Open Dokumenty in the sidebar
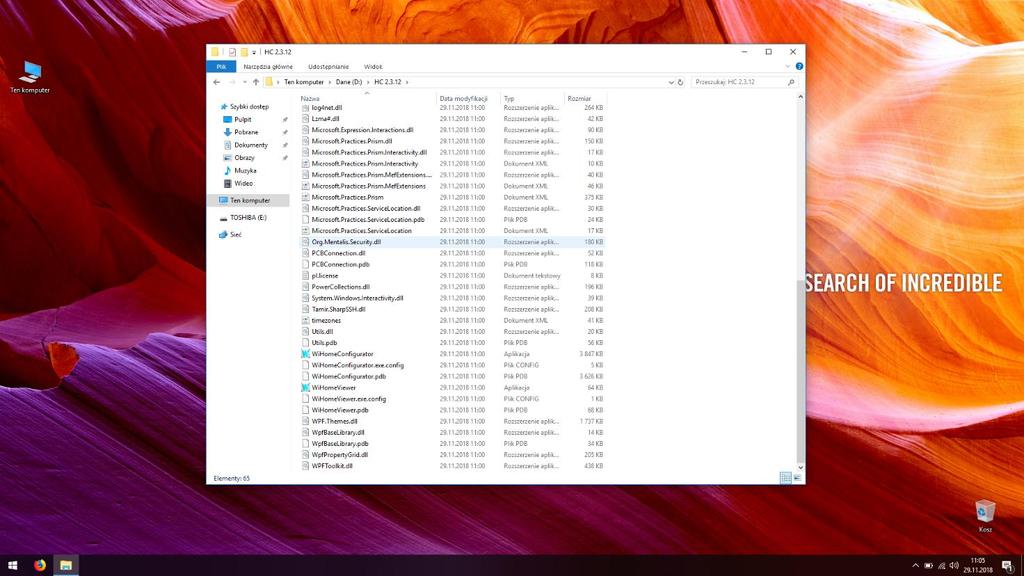1024x576 pixels. click(x=251, y=145)
